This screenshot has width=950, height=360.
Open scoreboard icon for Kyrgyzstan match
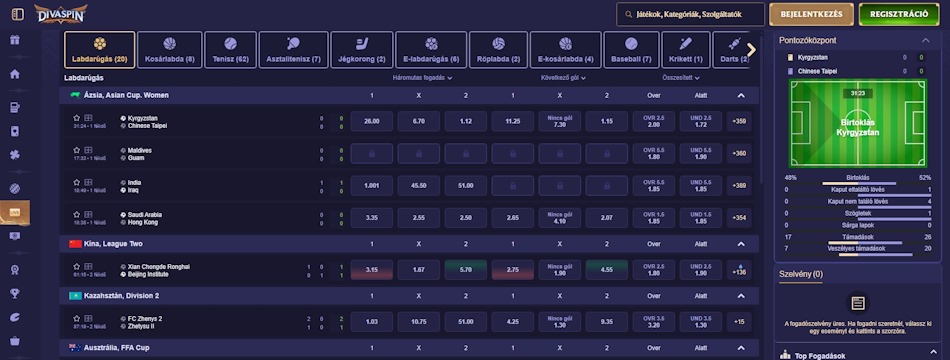click(88, 118)
